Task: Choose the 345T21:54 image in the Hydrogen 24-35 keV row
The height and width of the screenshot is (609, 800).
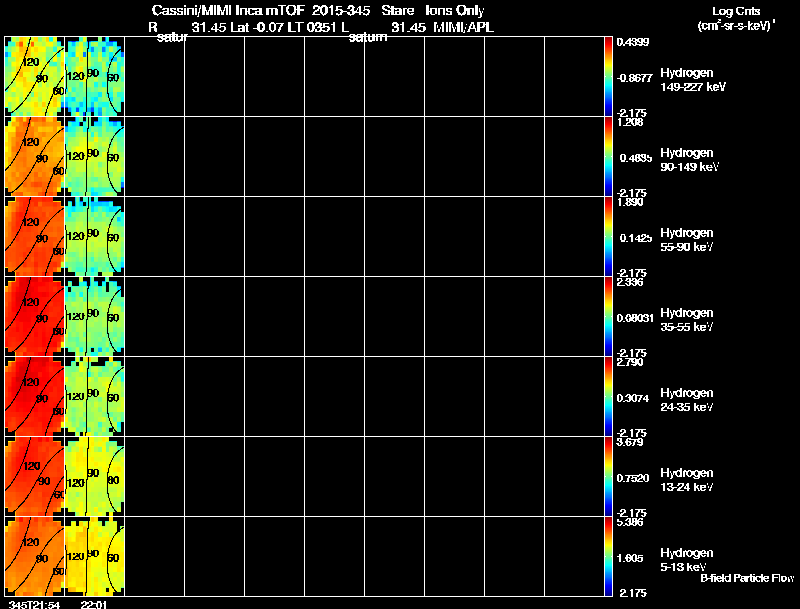Action: (x=35, y=397)
